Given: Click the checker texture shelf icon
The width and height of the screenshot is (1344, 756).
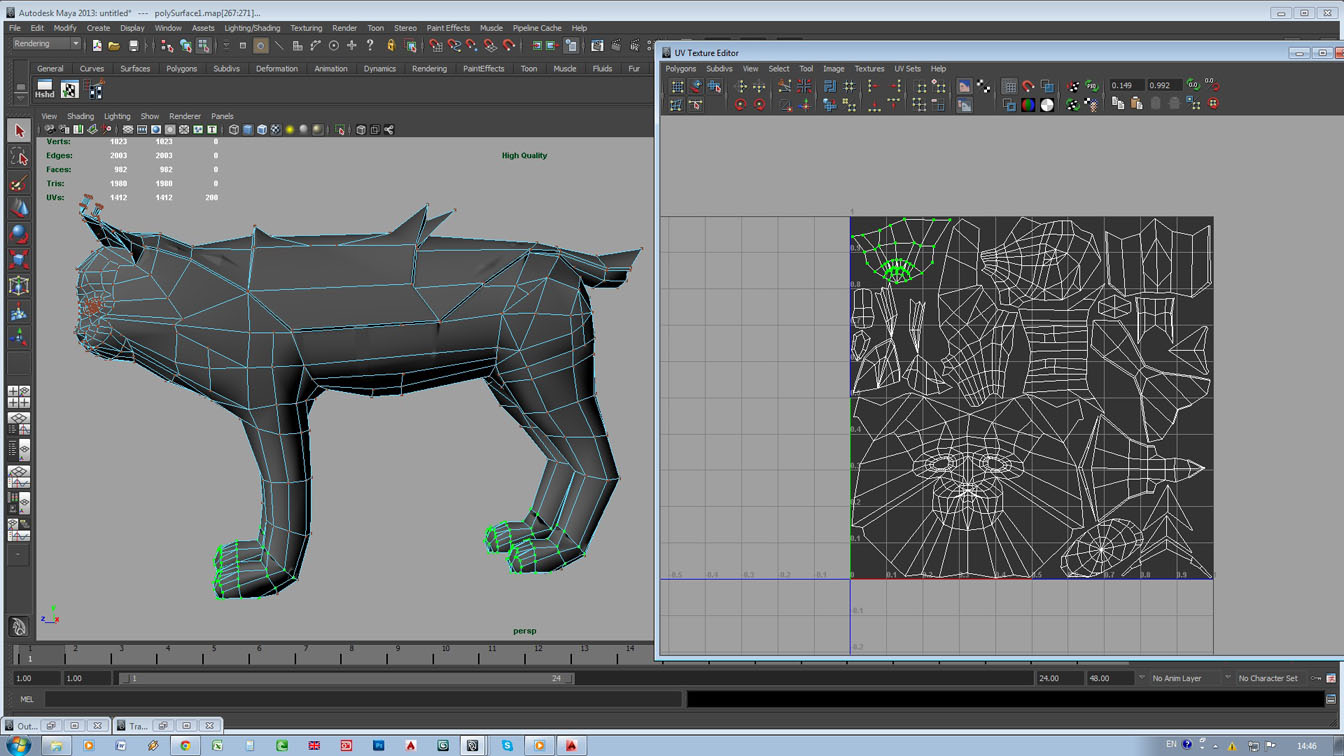Looking at the screenshot, I should coord(70,90).
